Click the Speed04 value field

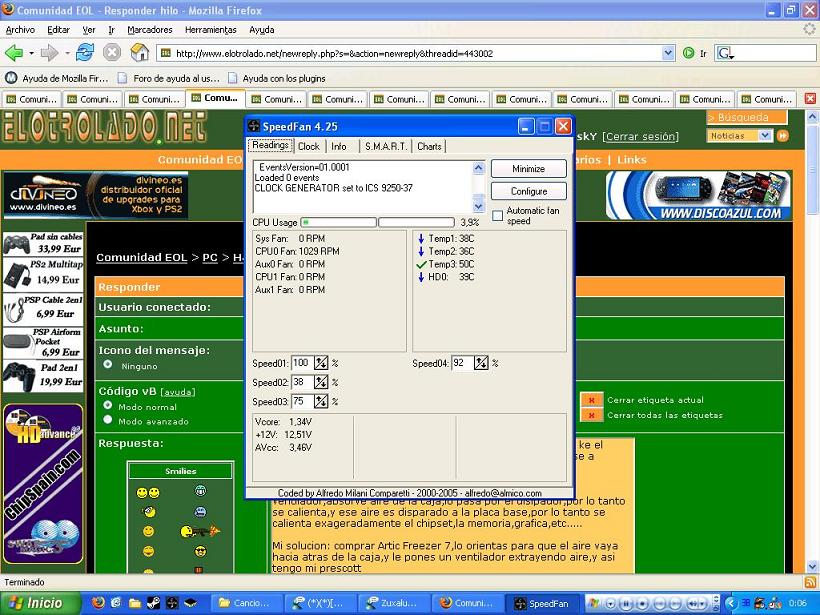tap(462, 363)
